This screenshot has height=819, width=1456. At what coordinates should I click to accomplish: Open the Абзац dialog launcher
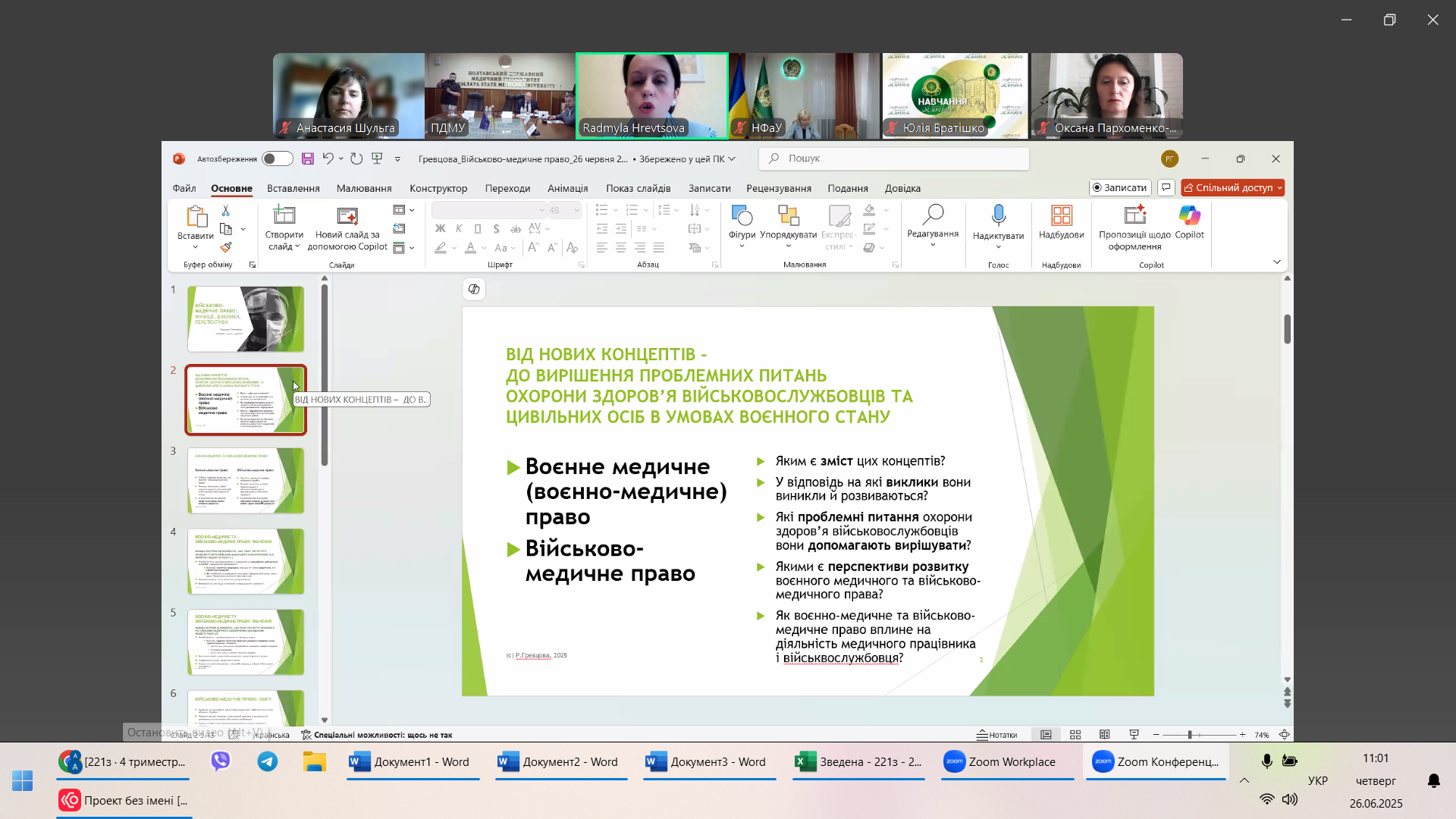pyautogui.click(x=714, y=265)
